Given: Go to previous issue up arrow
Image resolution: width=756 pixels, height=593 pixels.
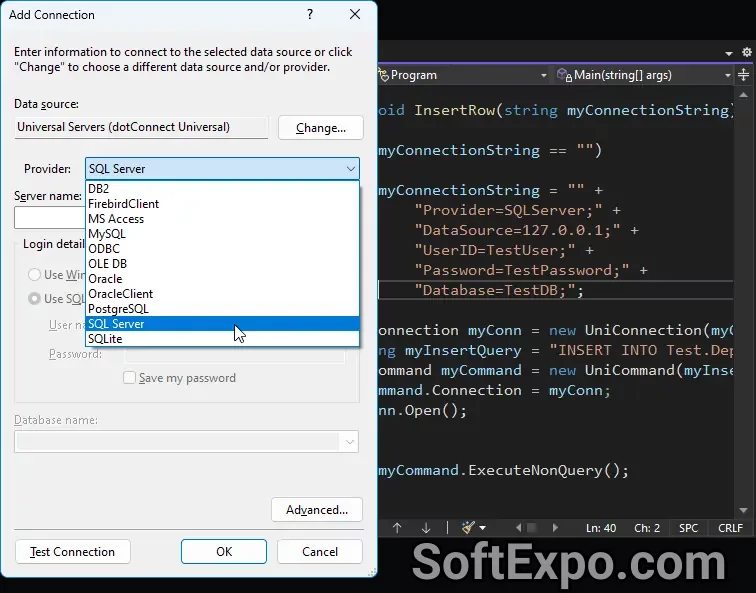Looking at the screenshot, I should [397, 528].
